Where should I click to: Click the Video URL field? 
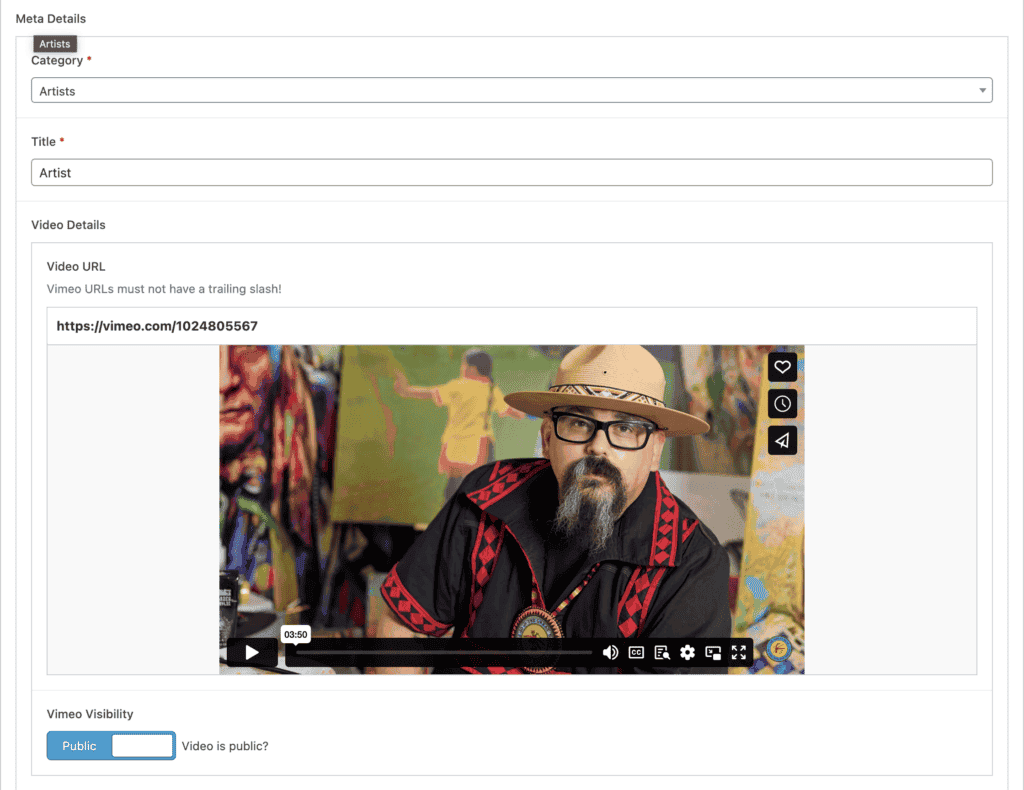click(x=512, y=326)
